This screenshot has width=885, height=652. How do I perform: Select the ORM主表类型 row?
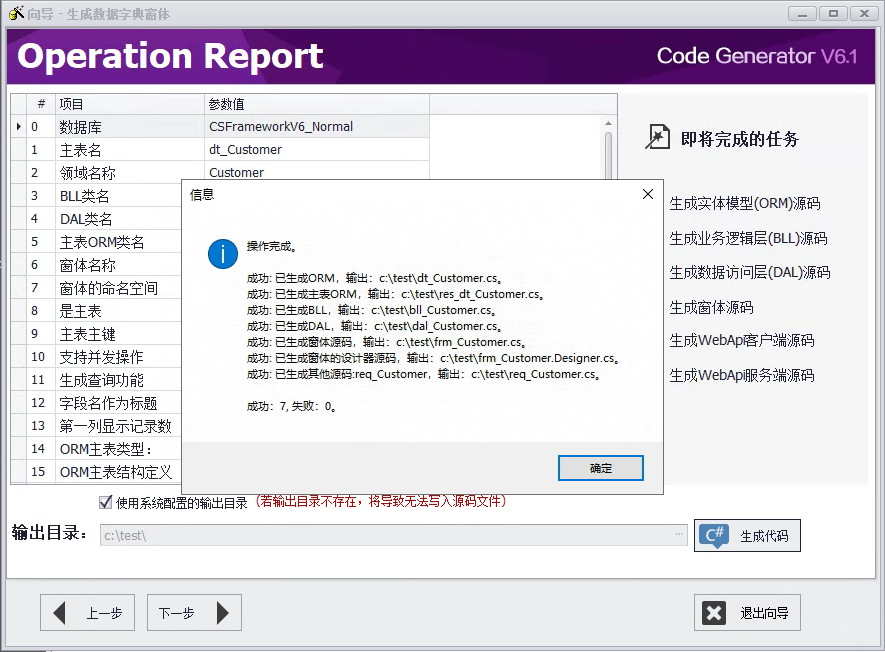click(118, 449)
